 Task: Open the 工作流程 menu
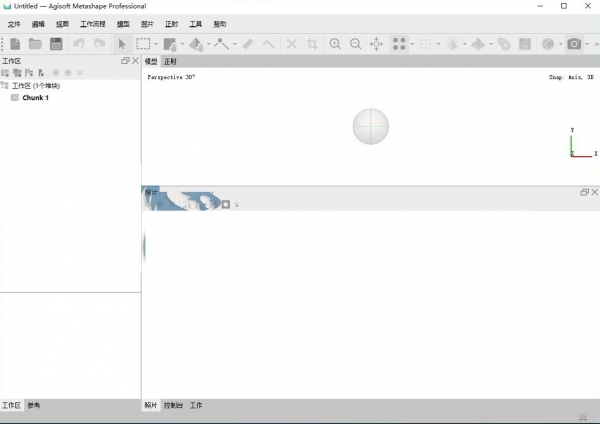click(93, 24)
